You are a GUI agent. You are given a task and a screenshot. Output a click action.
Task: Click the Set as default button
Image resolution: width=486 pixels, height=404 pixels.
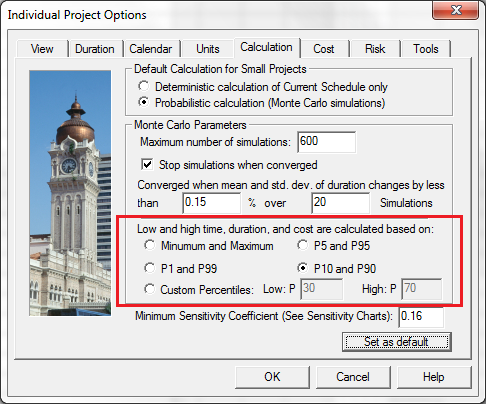tap(397, 342)
